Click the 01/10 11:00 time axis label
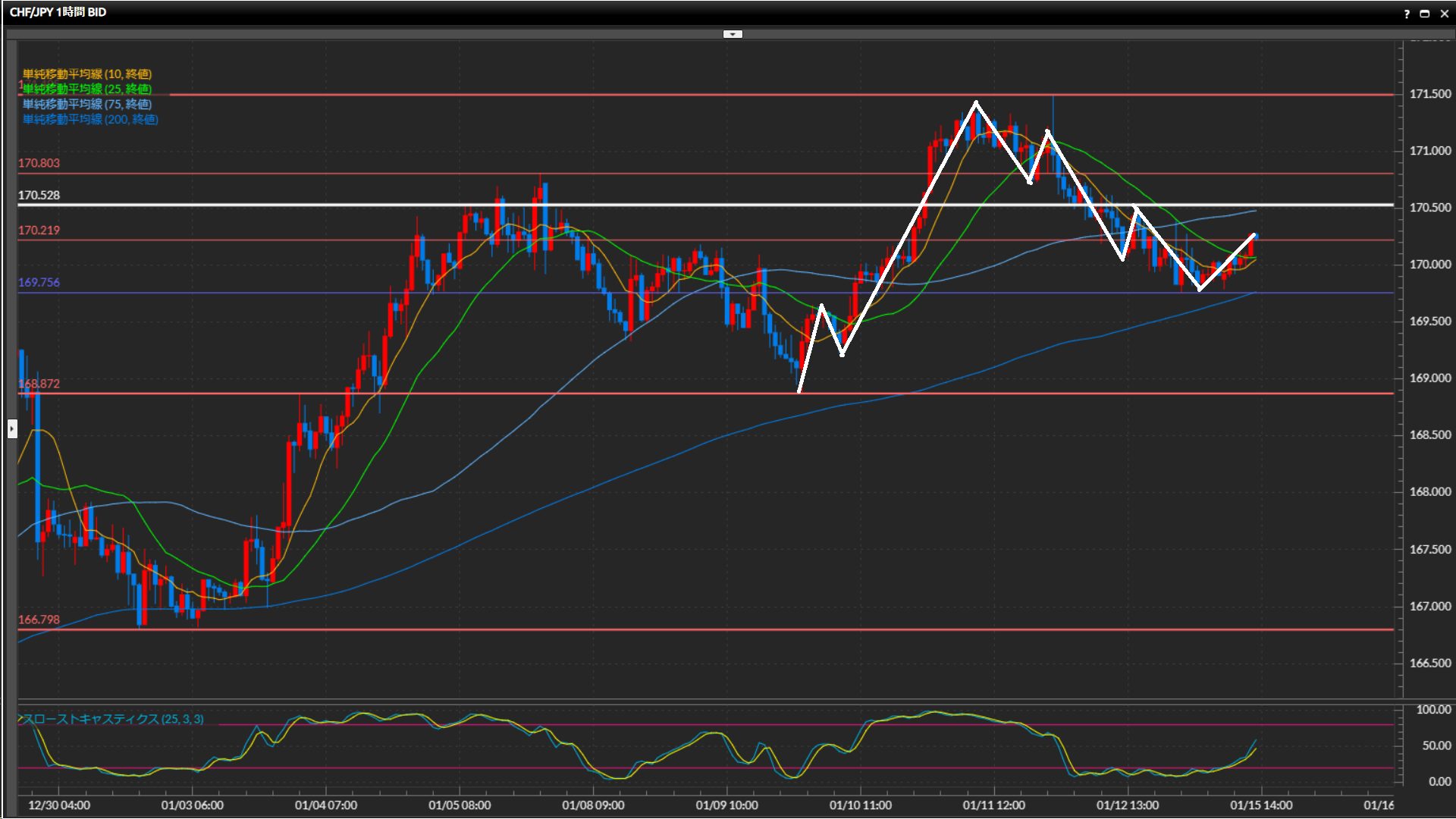 click(860, 805)
